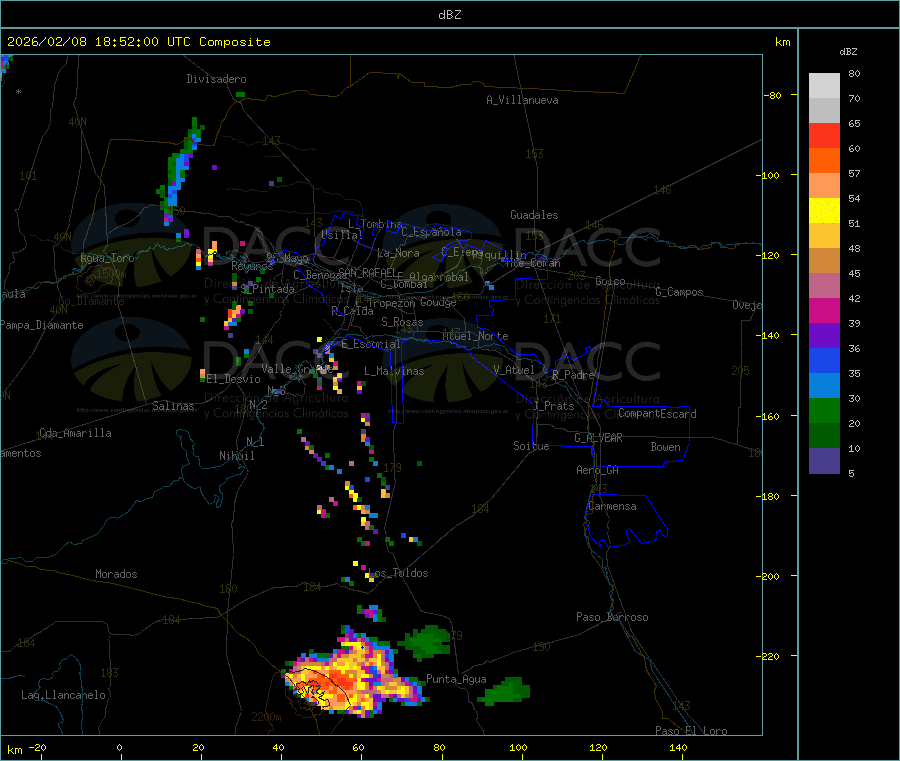Click the J_Prats location label
This screenshot has height=761, width=900.
[x=553, y=405]
